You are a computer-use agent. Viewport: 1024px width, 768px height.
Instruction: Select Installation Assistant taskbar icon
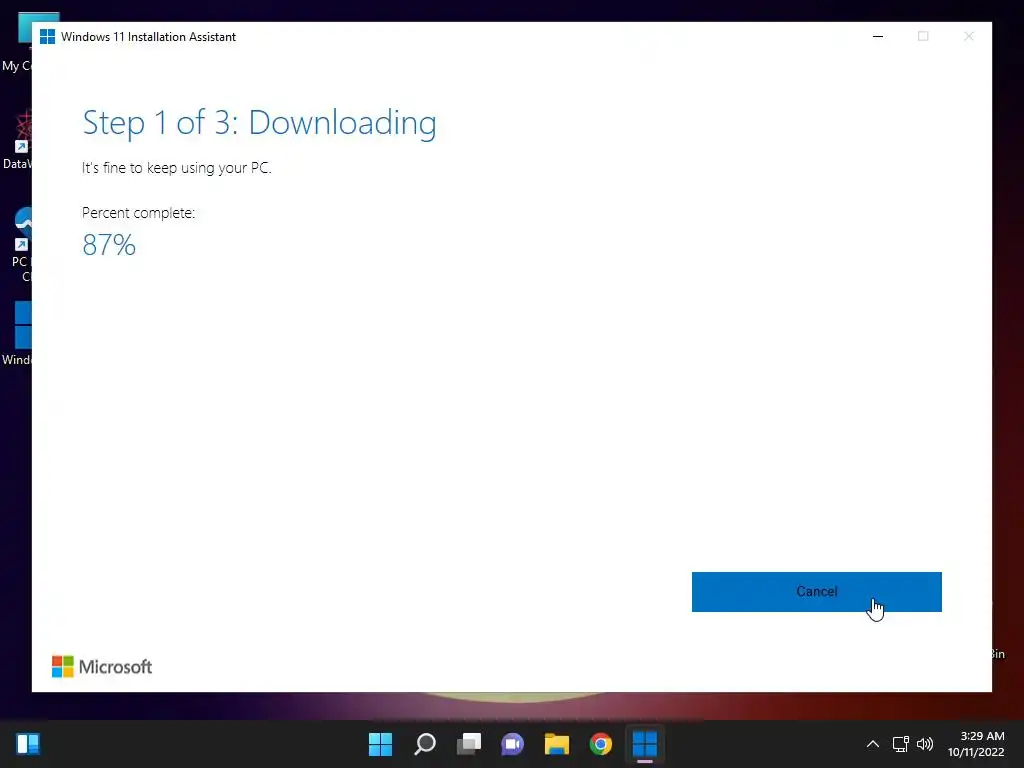645,744
